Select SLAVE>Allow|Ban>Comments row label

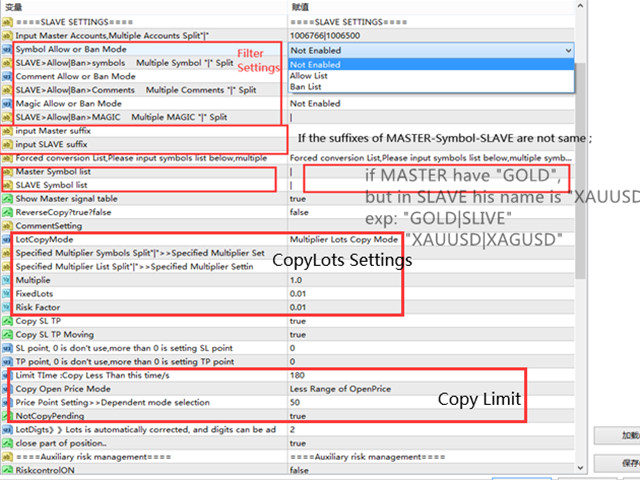pyautogui.click(x=136, y=90)
